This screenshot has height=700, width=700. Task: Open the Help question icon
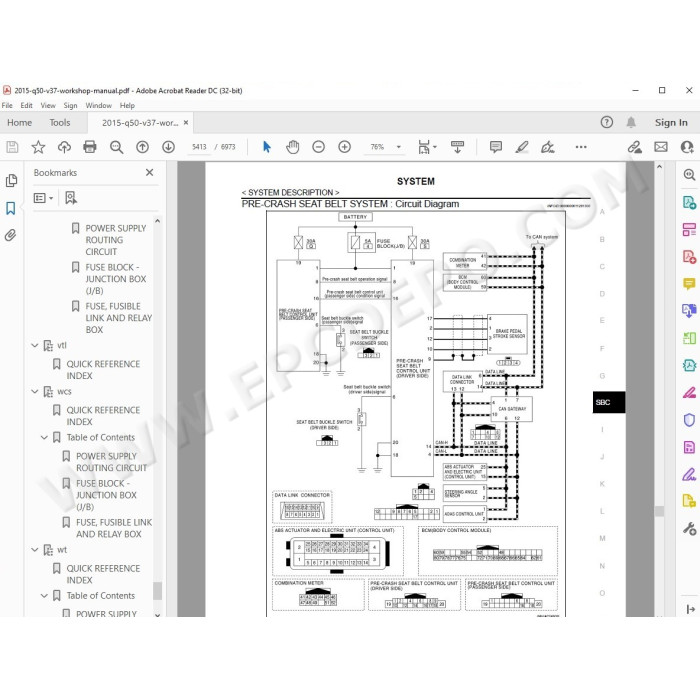607,122
